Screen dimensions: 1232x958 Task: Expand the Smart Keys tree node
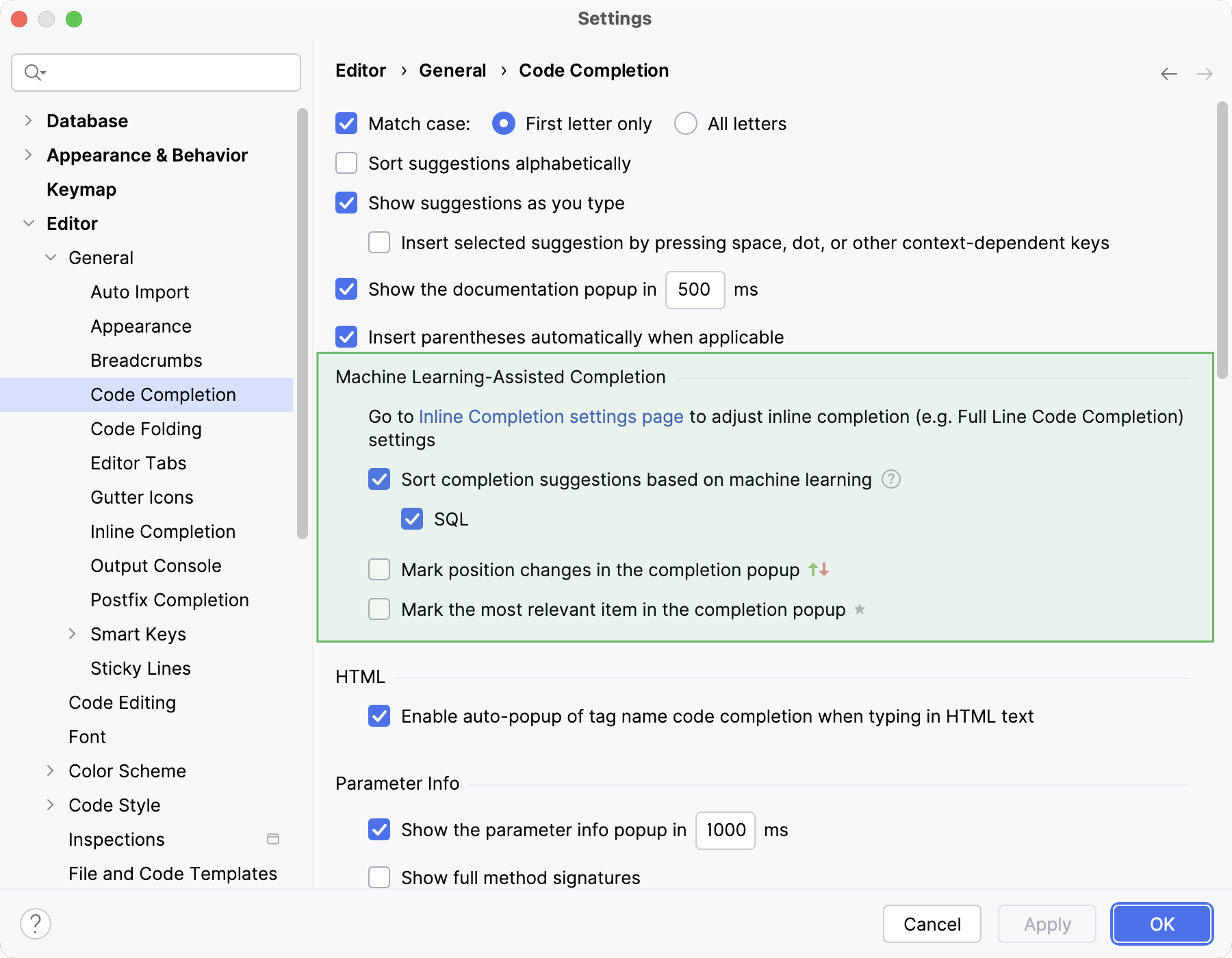(x=73, y=634)
